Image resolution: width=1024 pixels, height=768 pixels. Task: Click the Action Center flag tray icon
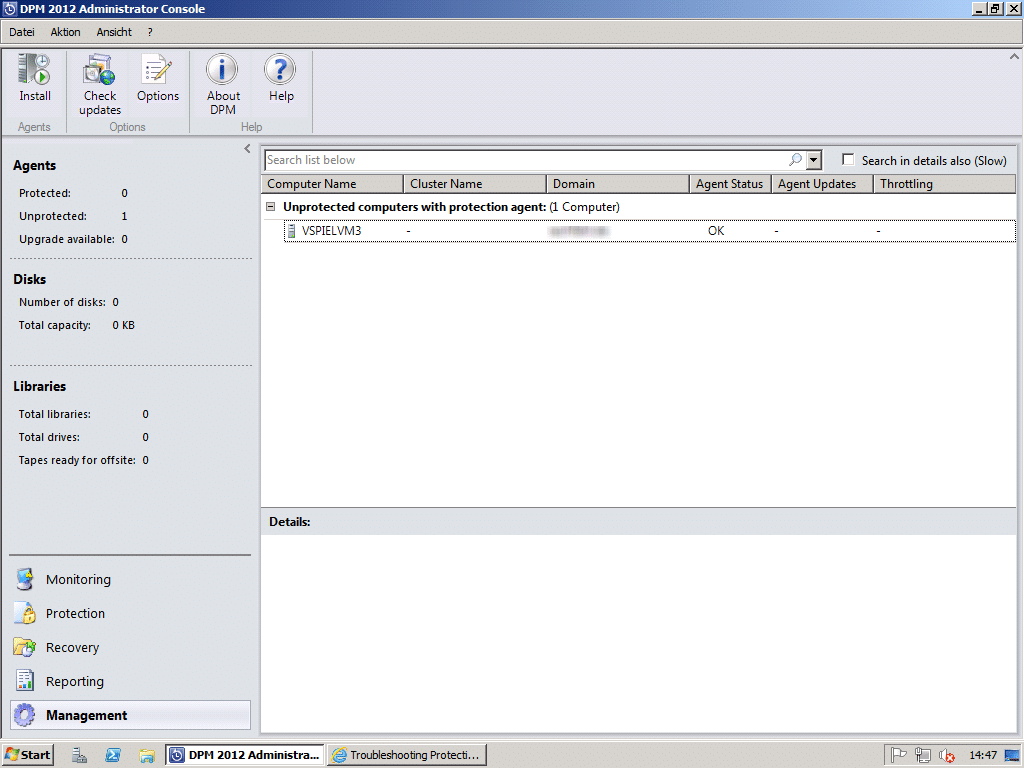[899, 755]
